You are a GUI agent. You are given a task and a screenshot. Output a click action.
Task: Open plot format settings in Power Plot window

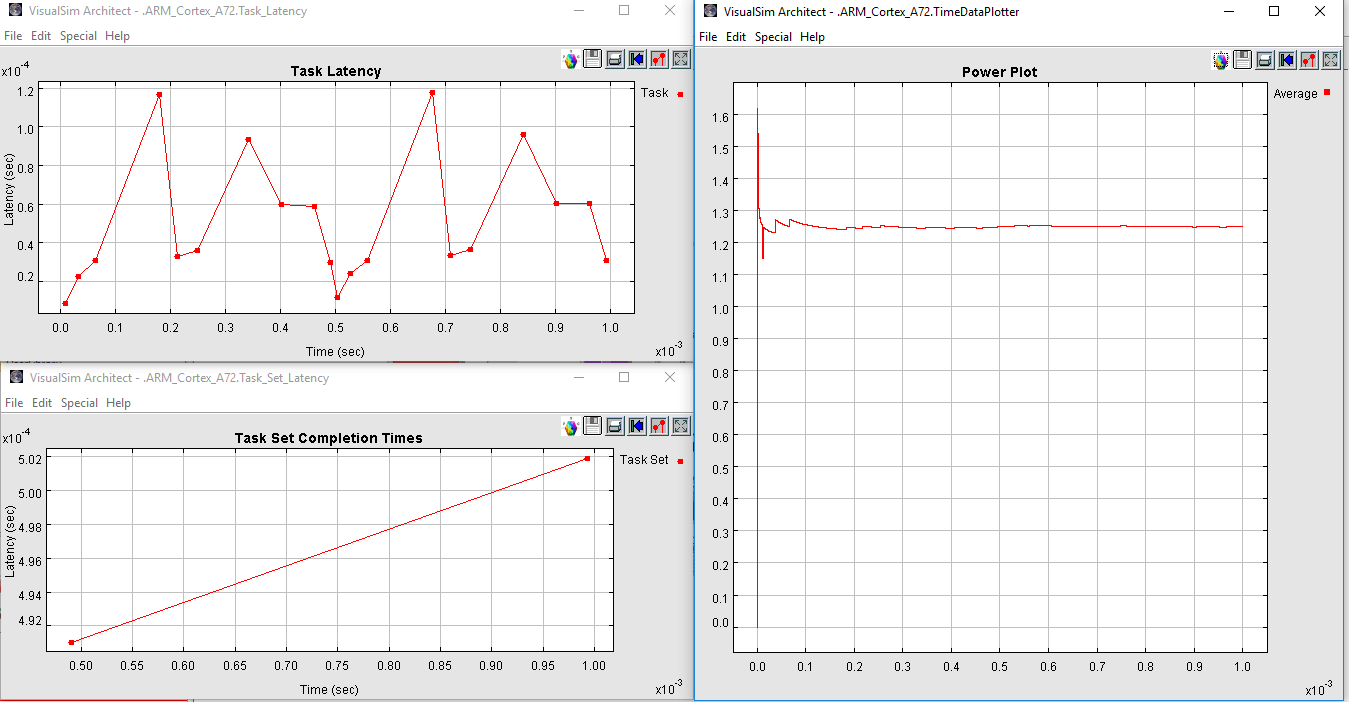pyautogui.click(x=1308, y=60)
